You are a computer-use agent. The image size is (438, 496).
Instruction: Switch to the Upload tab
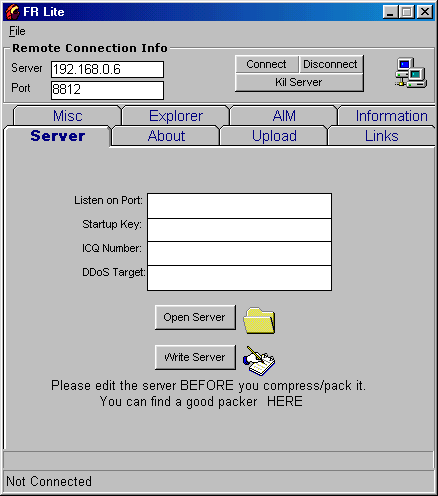coord(274,136)
